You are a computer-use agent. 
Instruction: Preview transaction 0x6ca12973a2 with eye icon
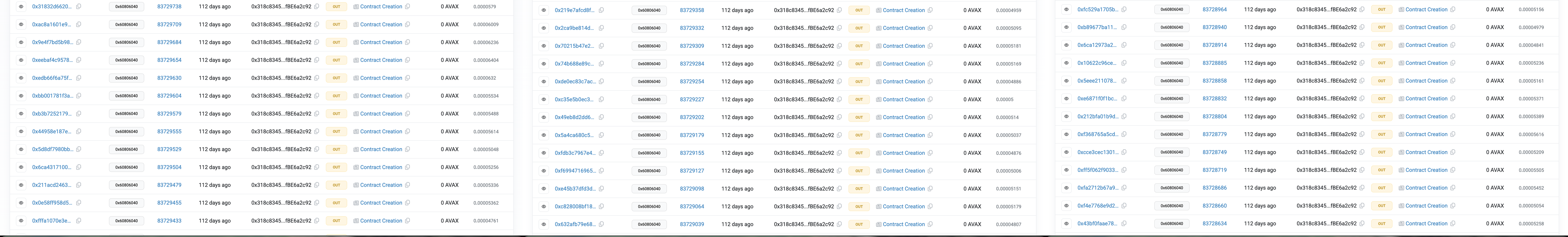tap(1066, 45)
